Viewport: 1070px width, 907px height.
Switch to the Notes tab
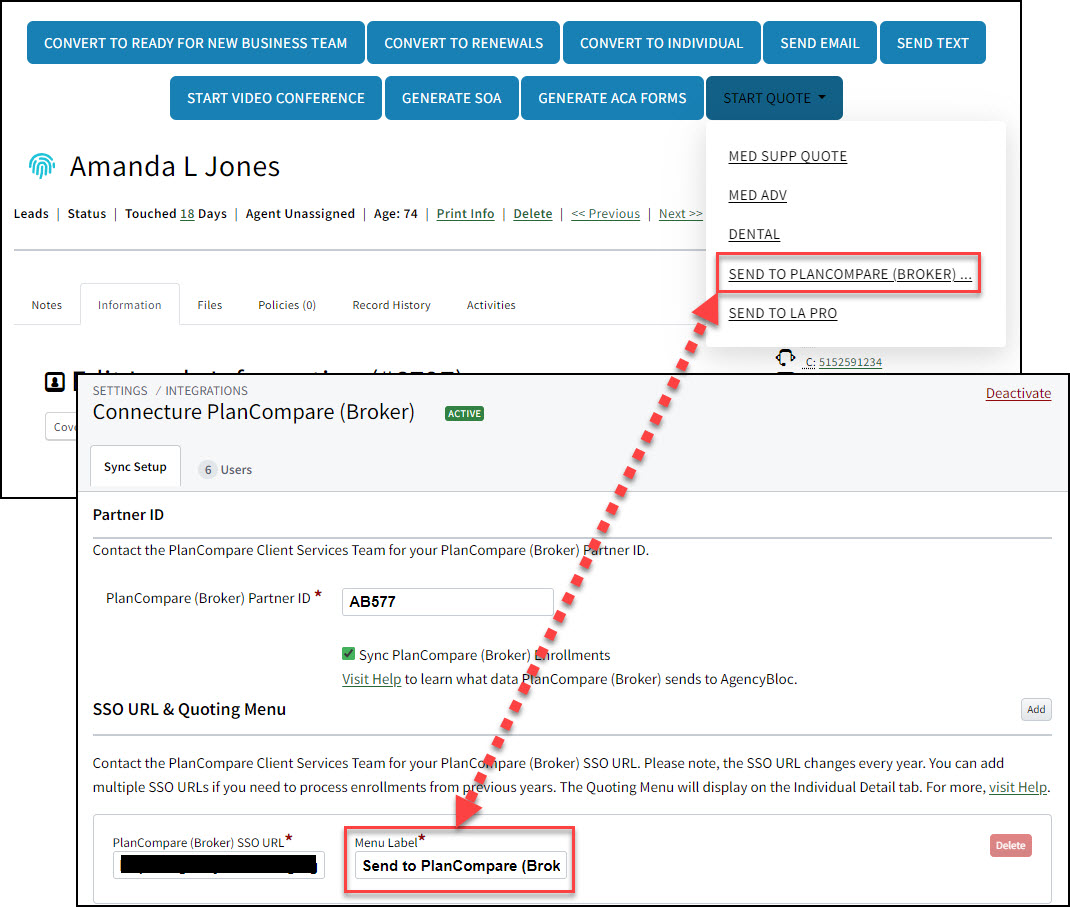click(46, 305)
